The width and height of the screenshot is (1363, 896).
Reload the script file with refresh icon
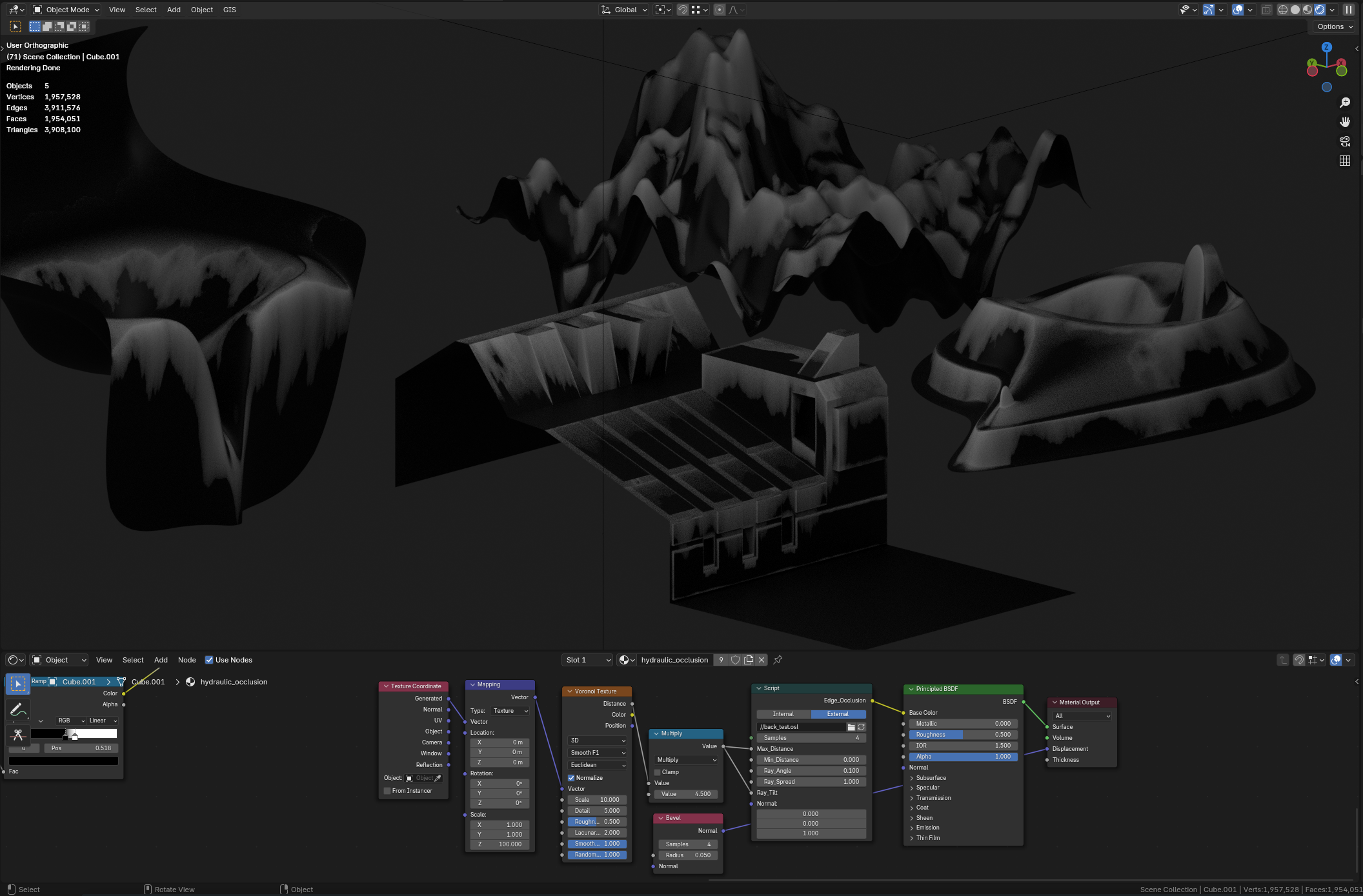861,727
